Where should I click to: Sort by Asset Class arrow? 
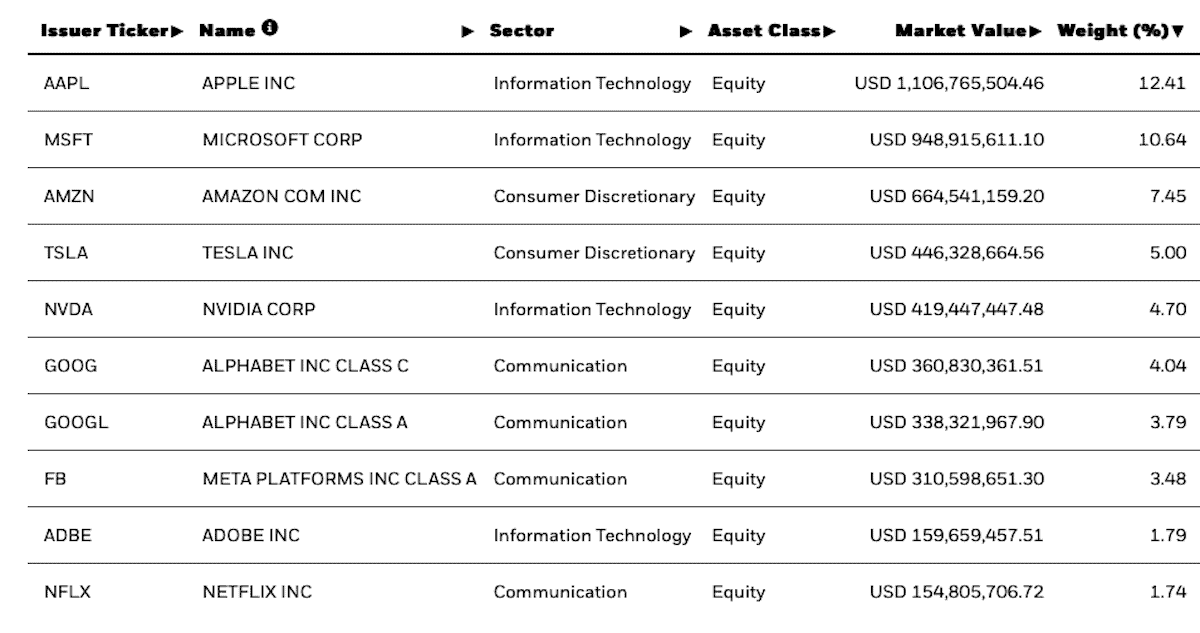pyautogui.click(x=830, y=31)
